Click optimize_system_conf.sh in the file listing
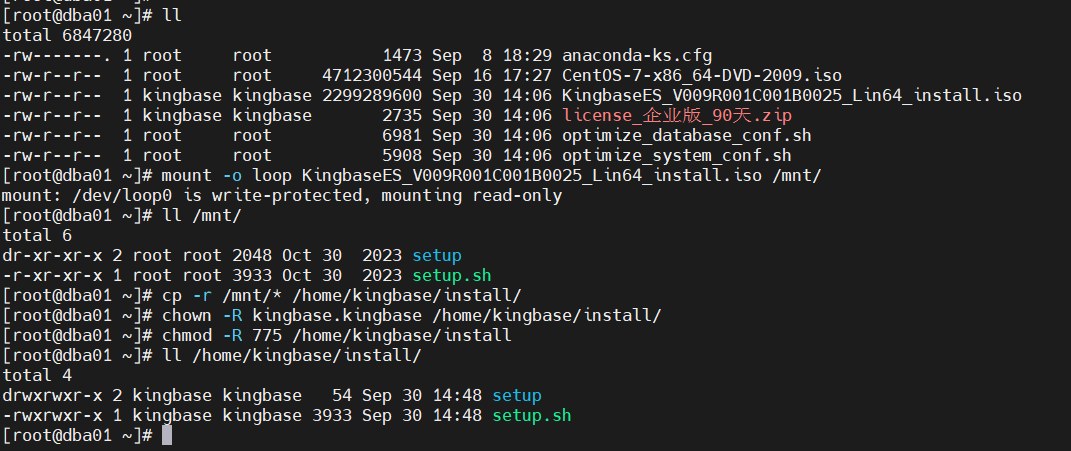Screen dimensions: 1071x451 (676, 156)
